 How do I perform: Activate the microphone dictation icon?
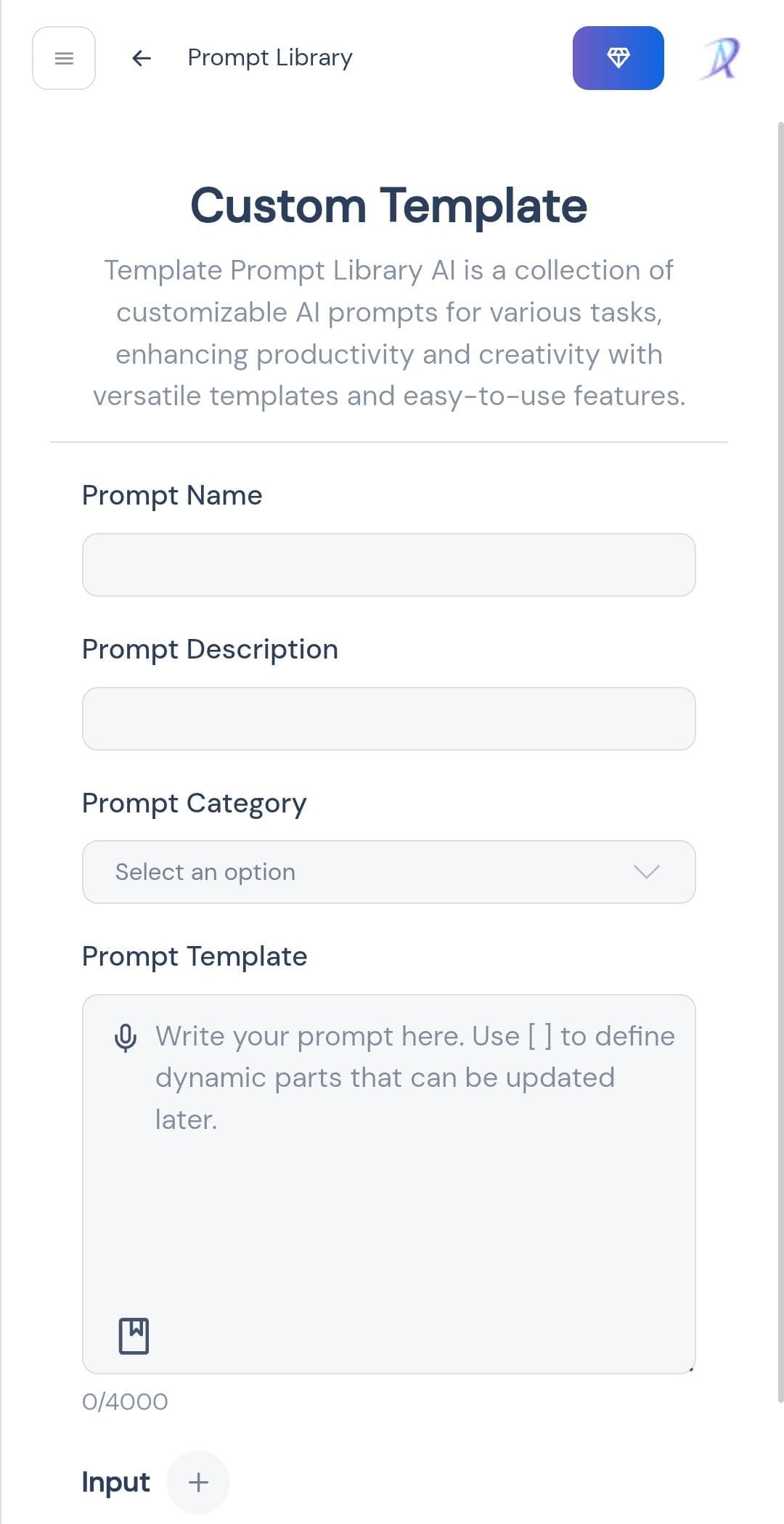124,1036
